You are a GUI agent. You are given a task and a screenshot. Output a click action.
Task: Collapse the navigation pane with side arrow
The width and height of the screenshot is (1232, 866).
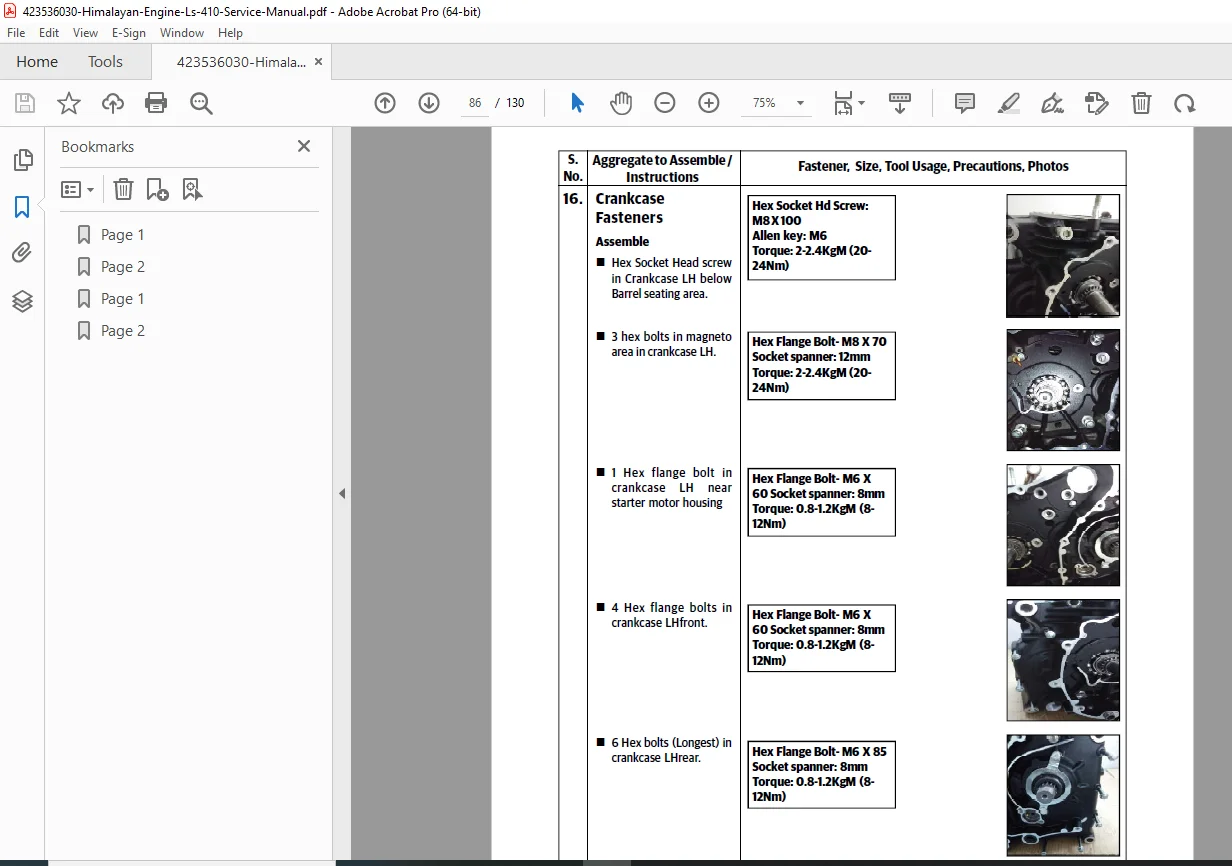[342, 493]
